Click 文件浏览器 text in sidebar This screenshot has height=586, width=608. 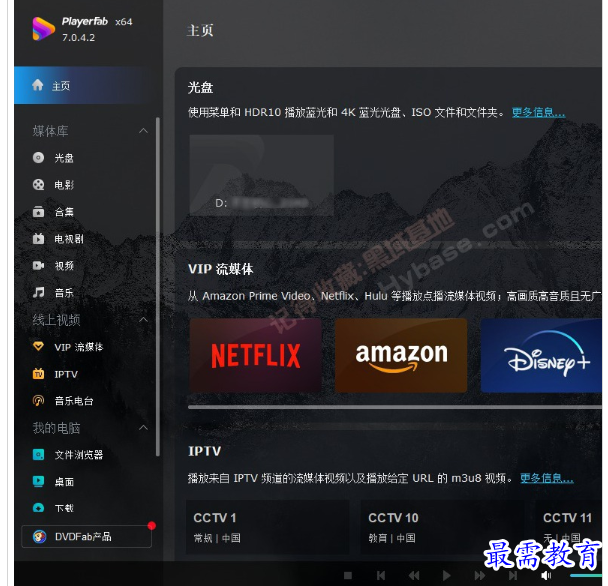[79, 455]
